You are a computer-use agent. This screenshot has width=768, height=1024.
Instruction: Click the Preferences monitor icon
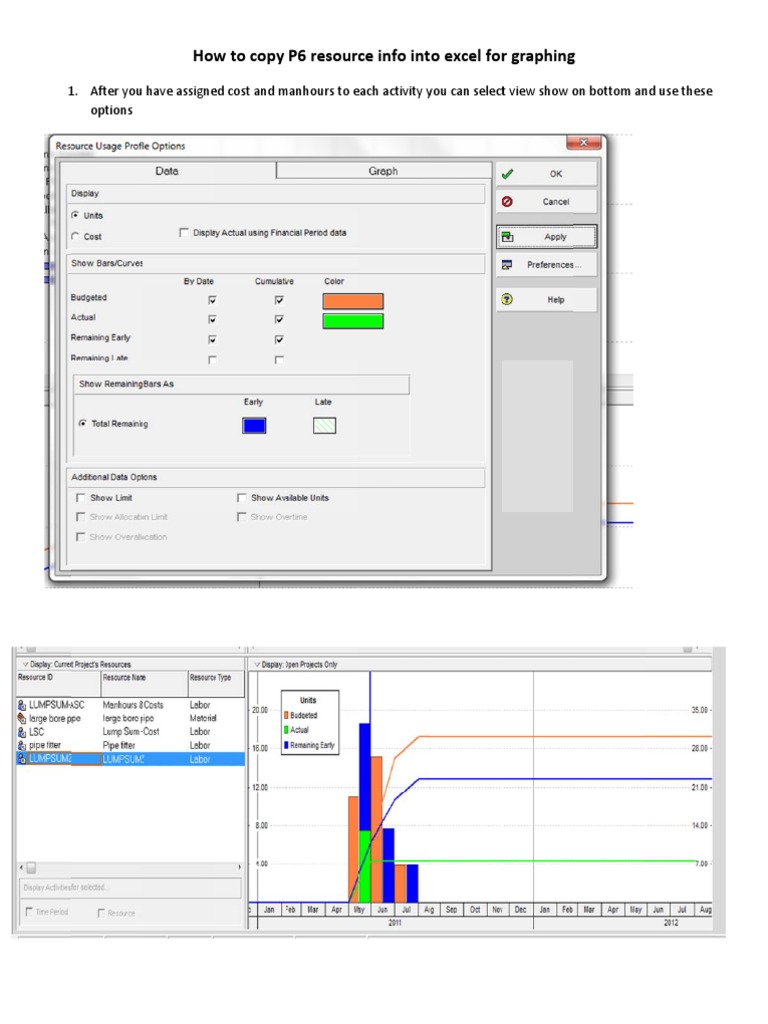pos(507,265)
